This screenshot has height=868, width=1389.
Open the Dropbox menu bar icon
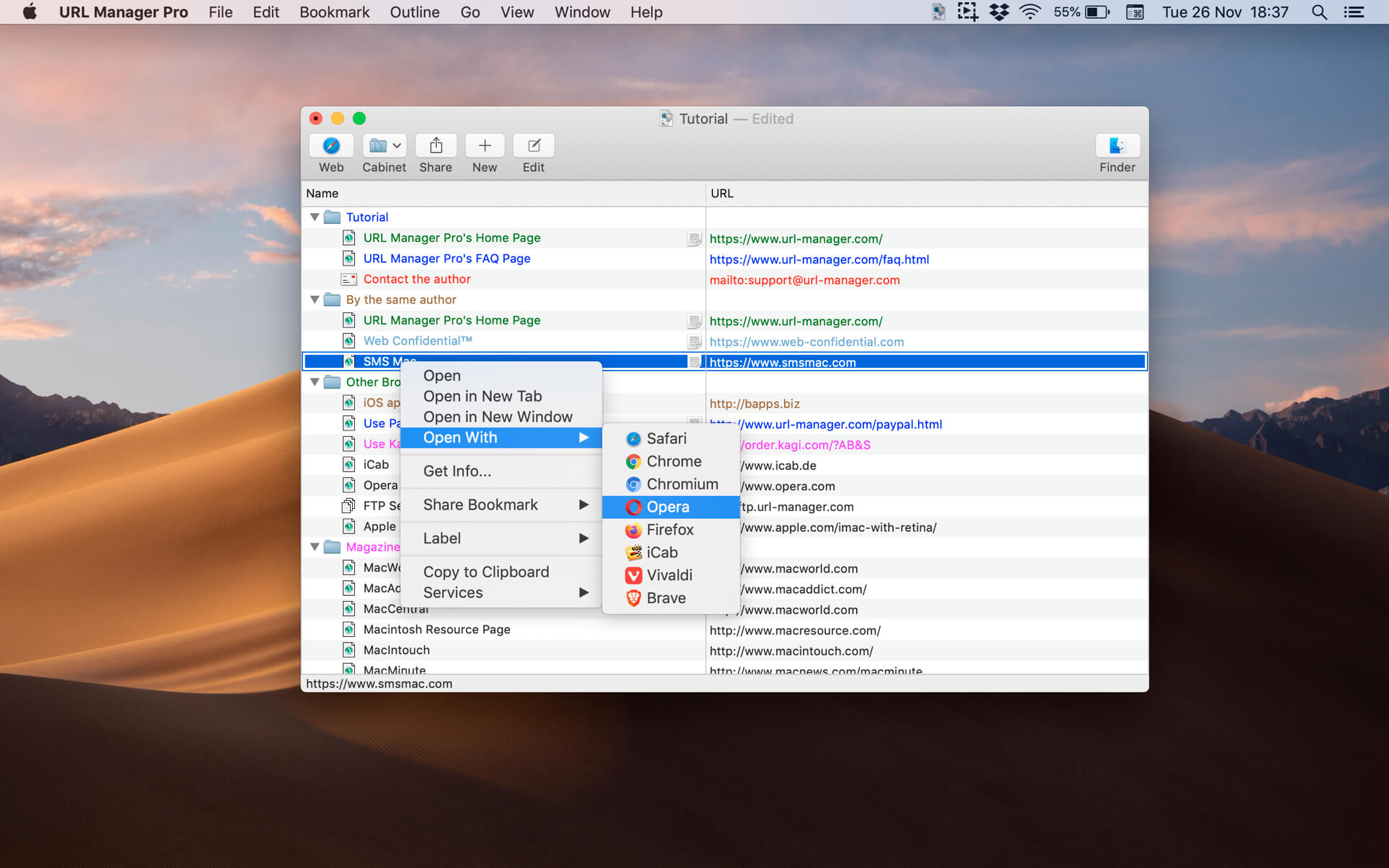pos(999,12)
